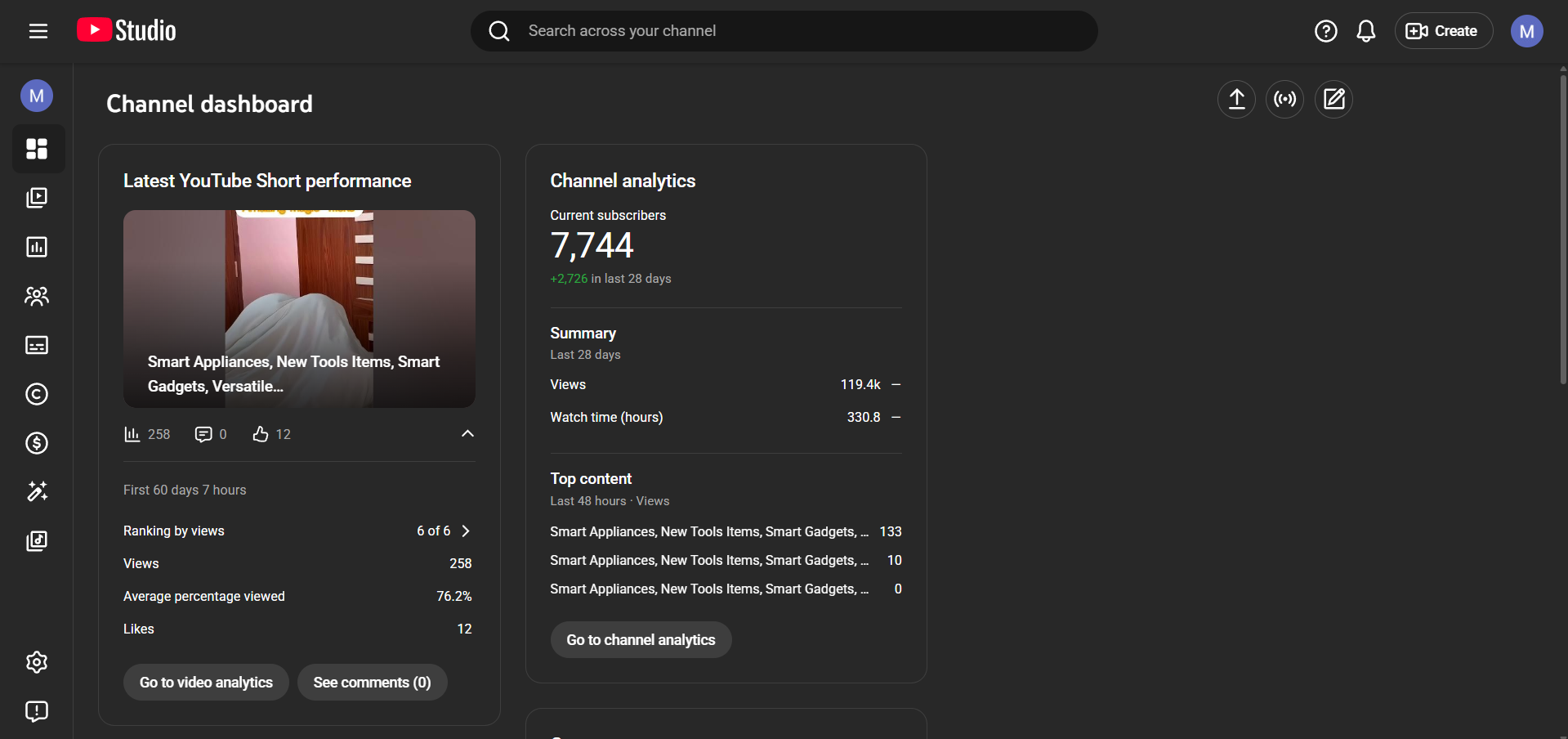Click the Create post pencil icon
This screenshot has height=739, width=1568.
pyautogui.click(x=1333, y=100)
